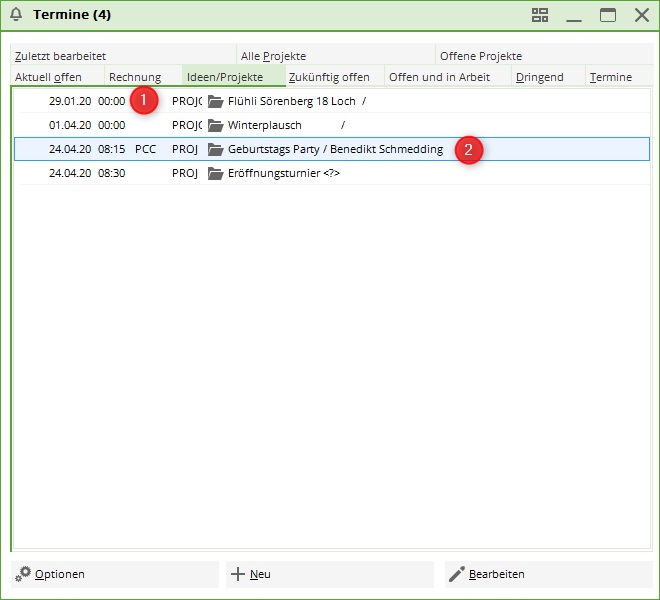Open the Alle Projekte tab
660x600 pixels.
273,56
